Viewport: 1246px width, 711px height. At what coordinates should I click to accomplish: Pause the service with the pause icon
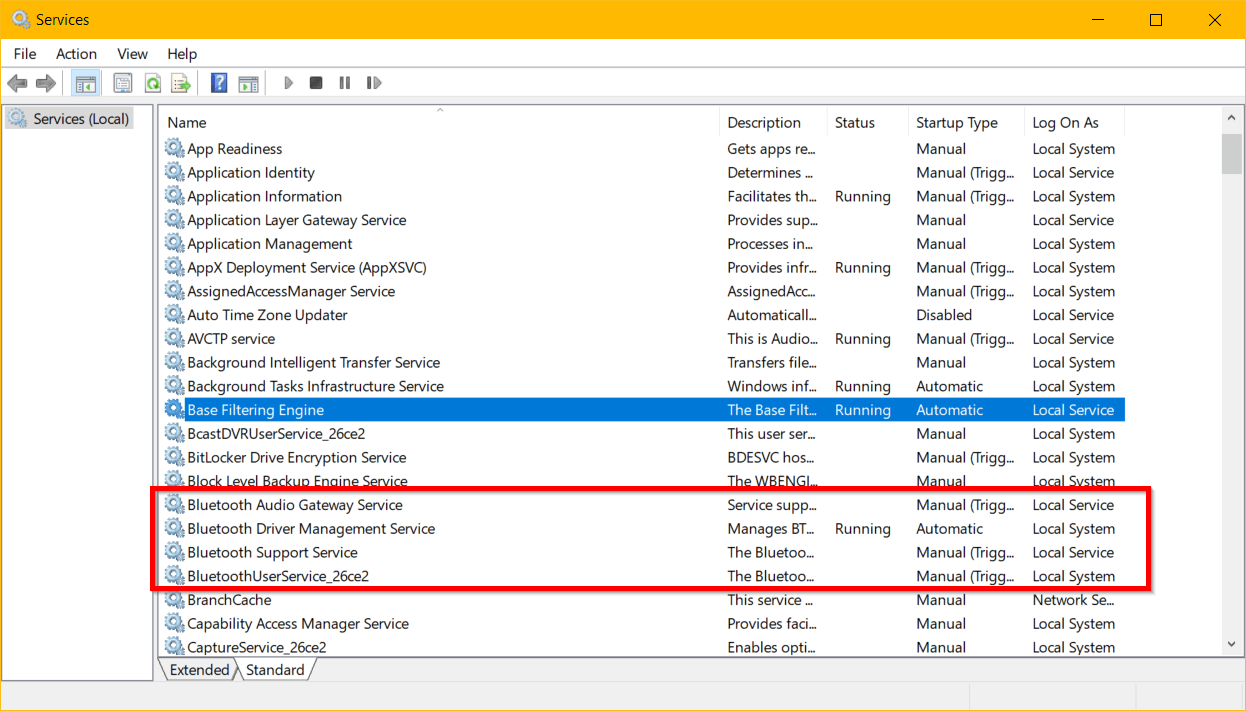click(344, 82)
